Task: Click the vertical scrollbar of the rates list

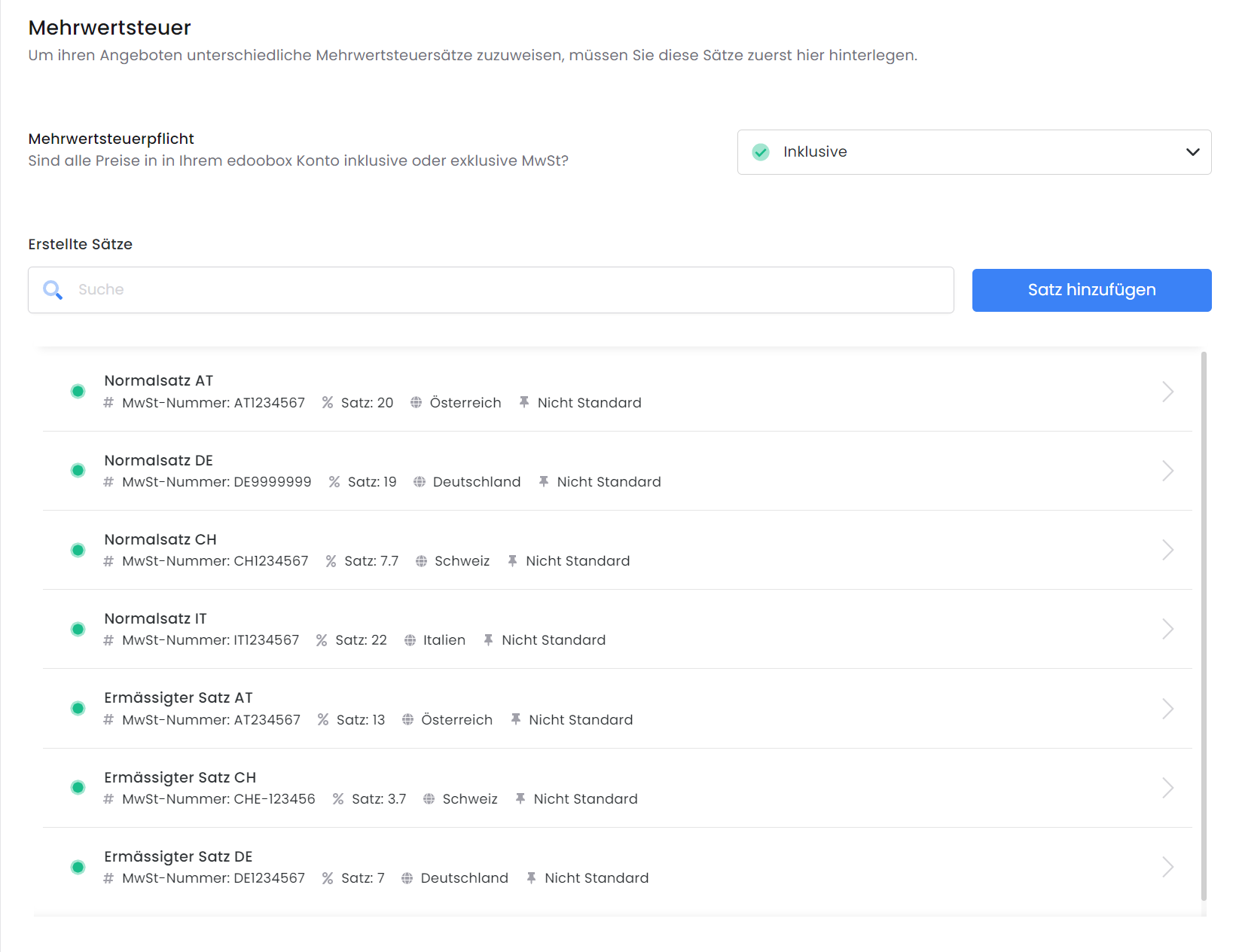Action: click(1204, 626)
